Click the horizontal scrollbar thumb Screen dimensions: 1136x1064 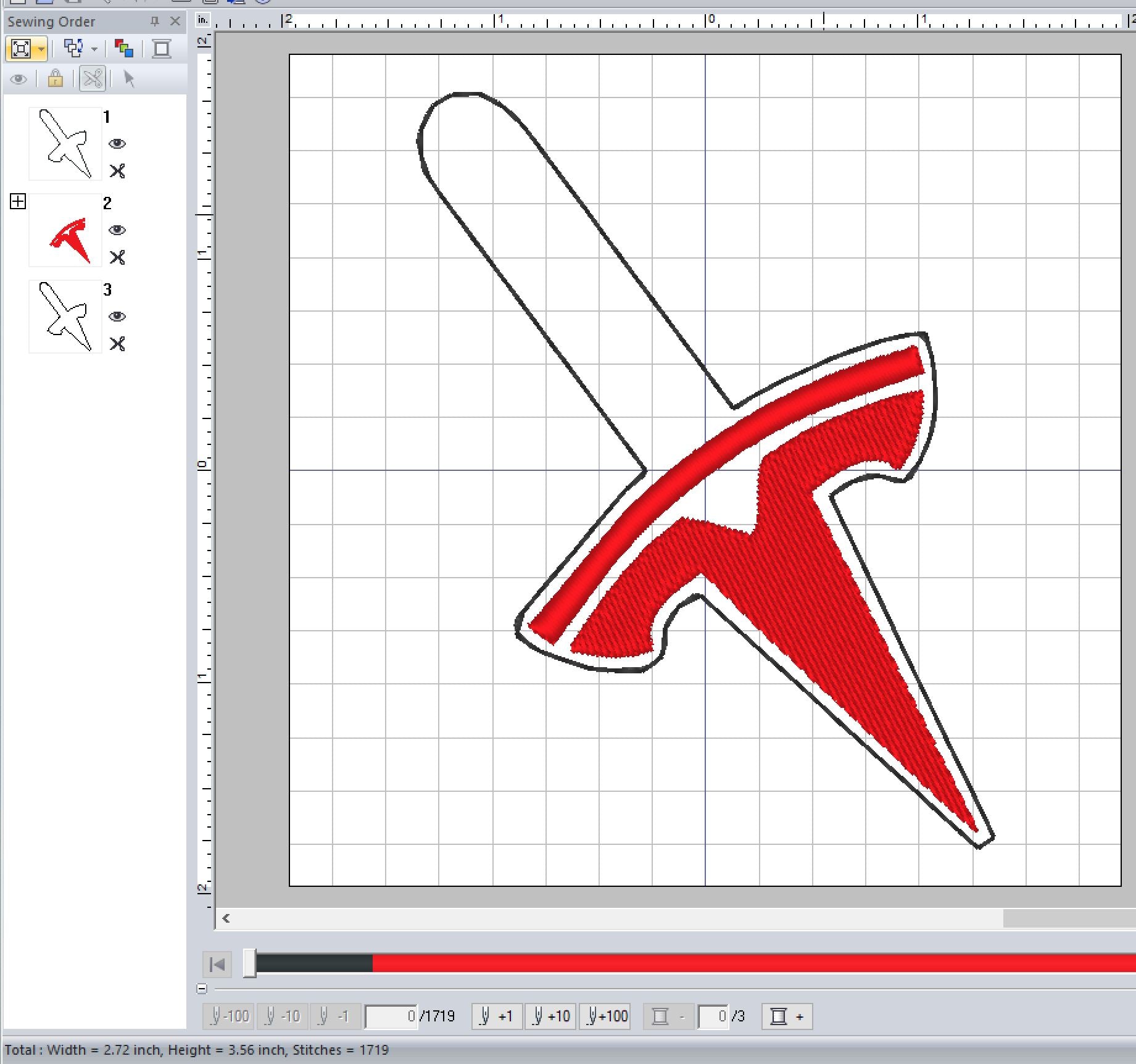point(1069,918)
